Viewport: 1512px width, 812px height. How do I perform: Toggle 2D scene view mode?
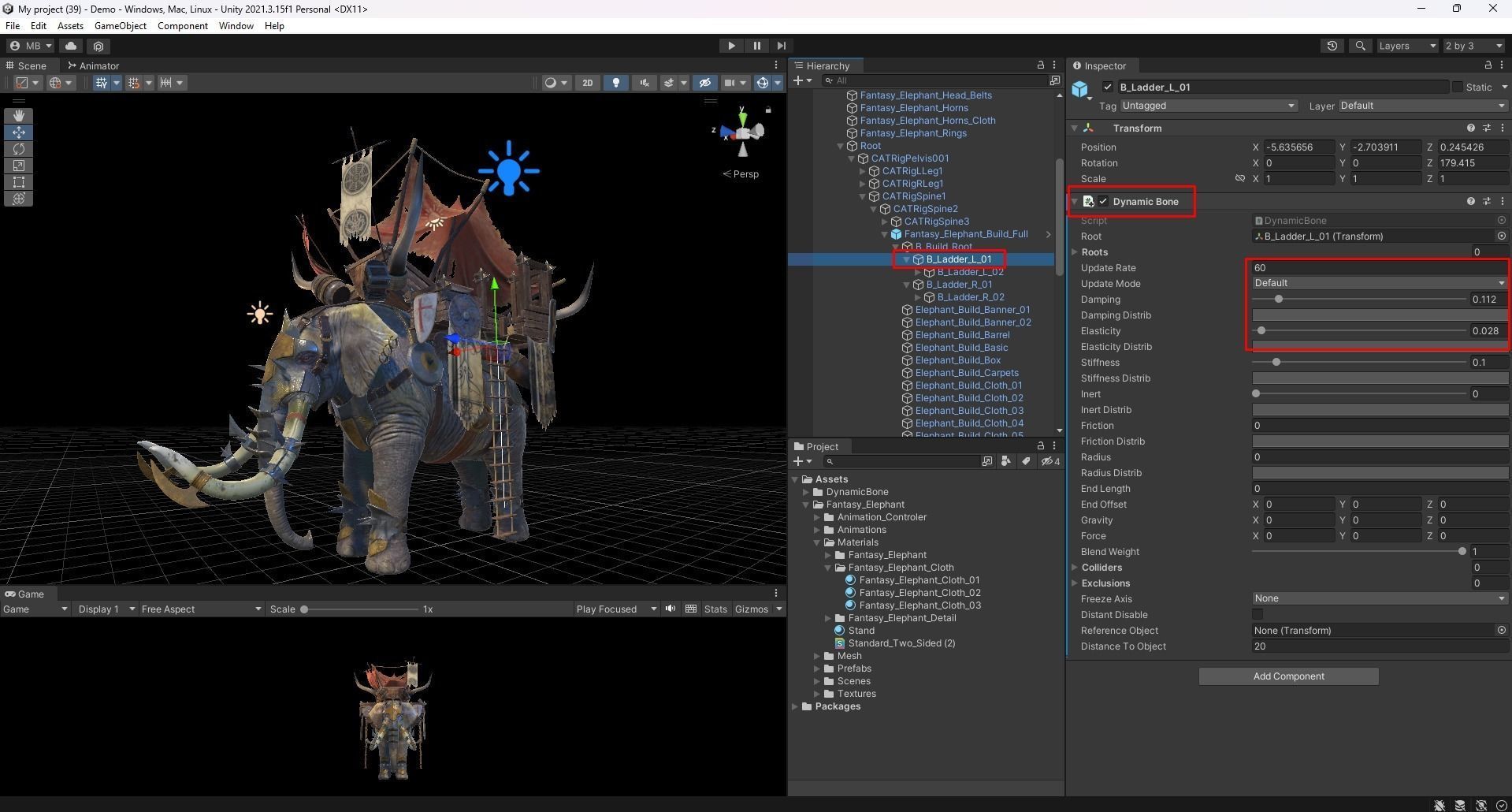[587, 83]
